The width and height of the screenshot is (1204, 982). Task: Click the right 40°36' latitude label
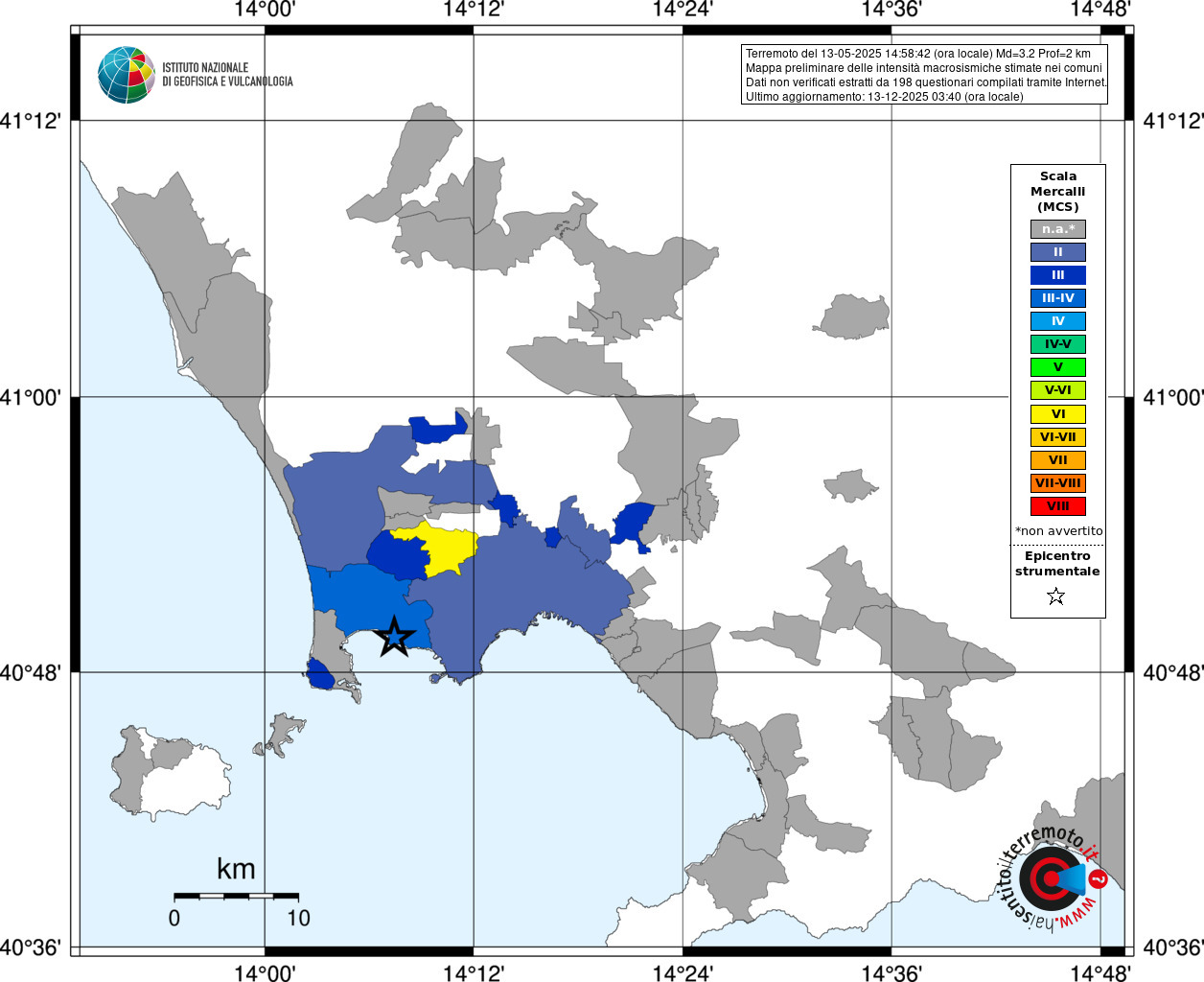coord(1173,947)
